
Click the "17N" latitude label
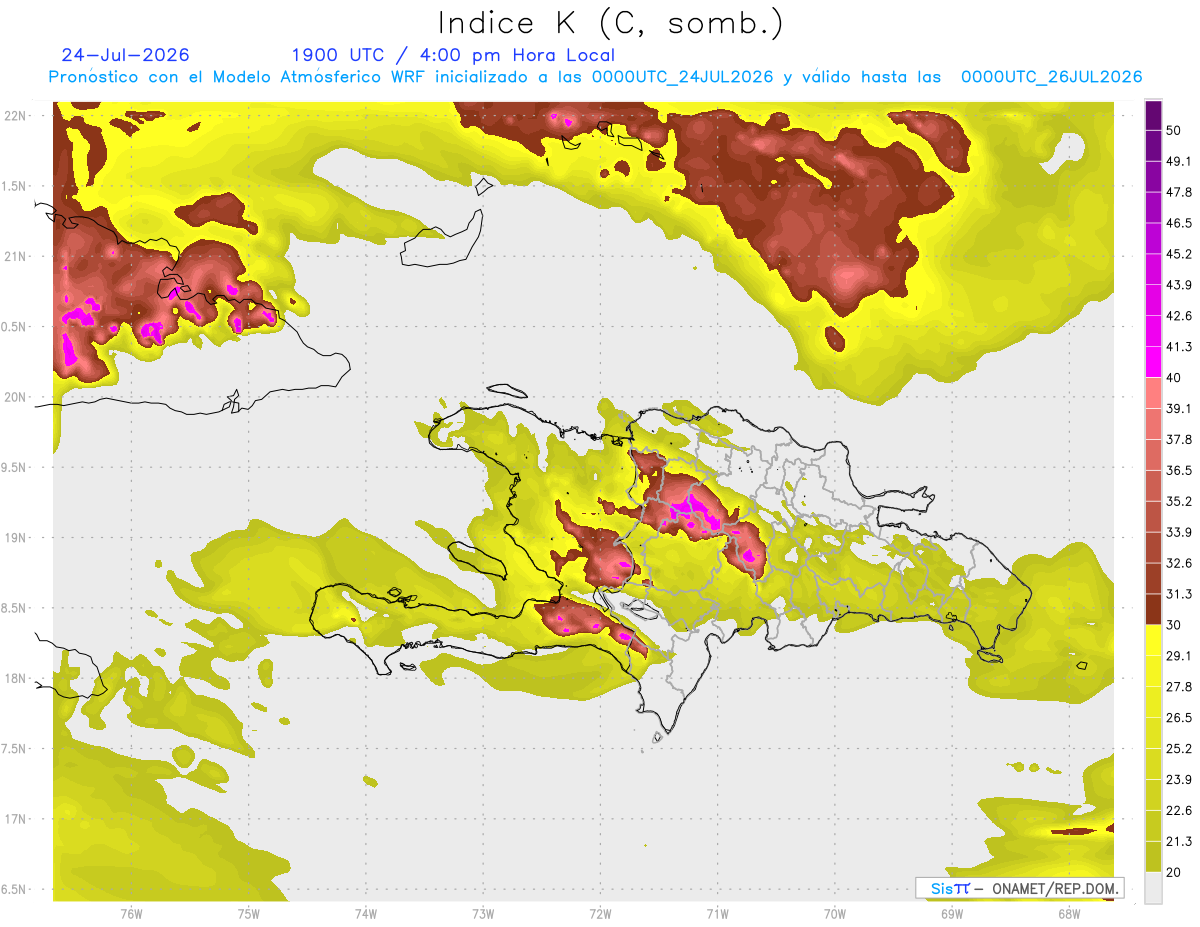click(15, 819)
